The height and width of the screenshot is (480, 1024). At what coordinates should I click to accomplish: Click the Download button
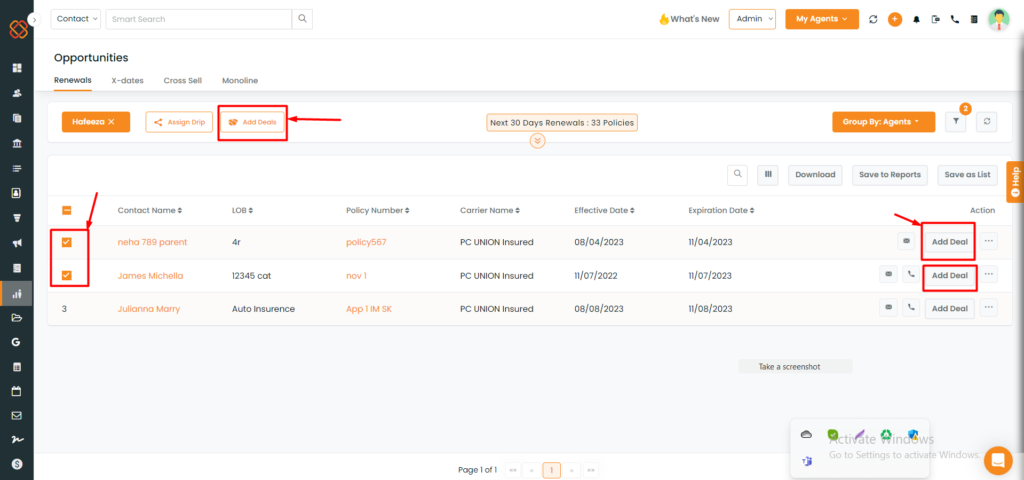pos(815,174)
